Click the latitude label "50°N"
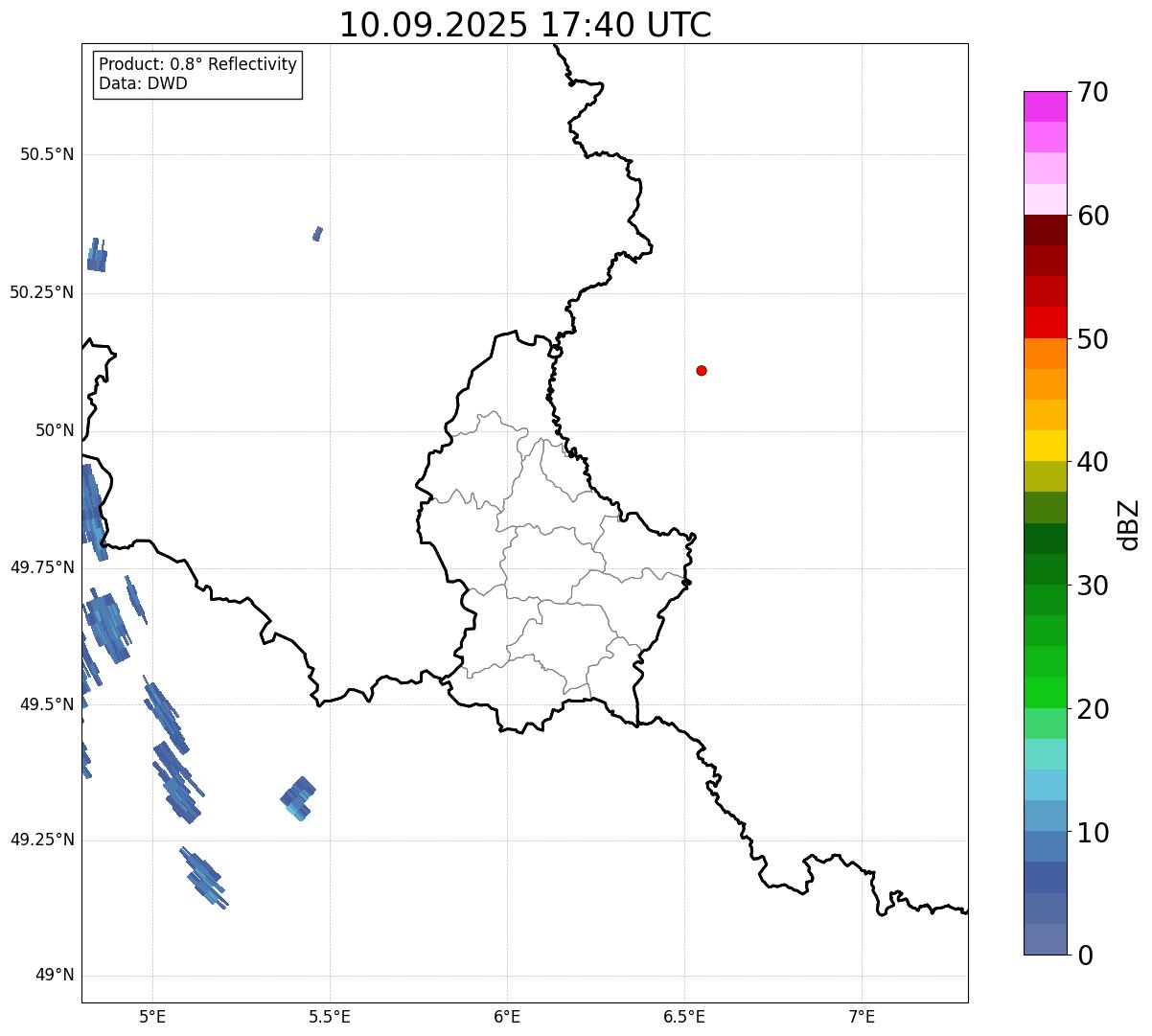The image size is (1152, 1036). pyautogui.click(x=55, y=430)
